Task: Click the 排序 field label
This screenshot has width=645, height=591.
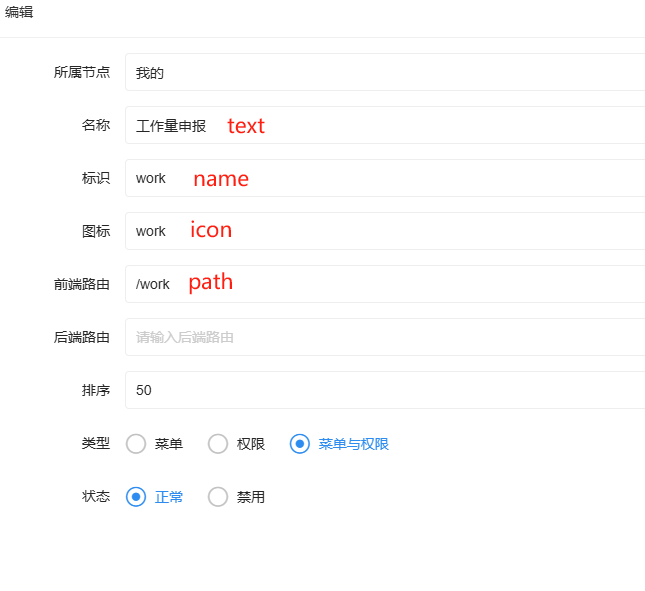Action: point(96,390)
